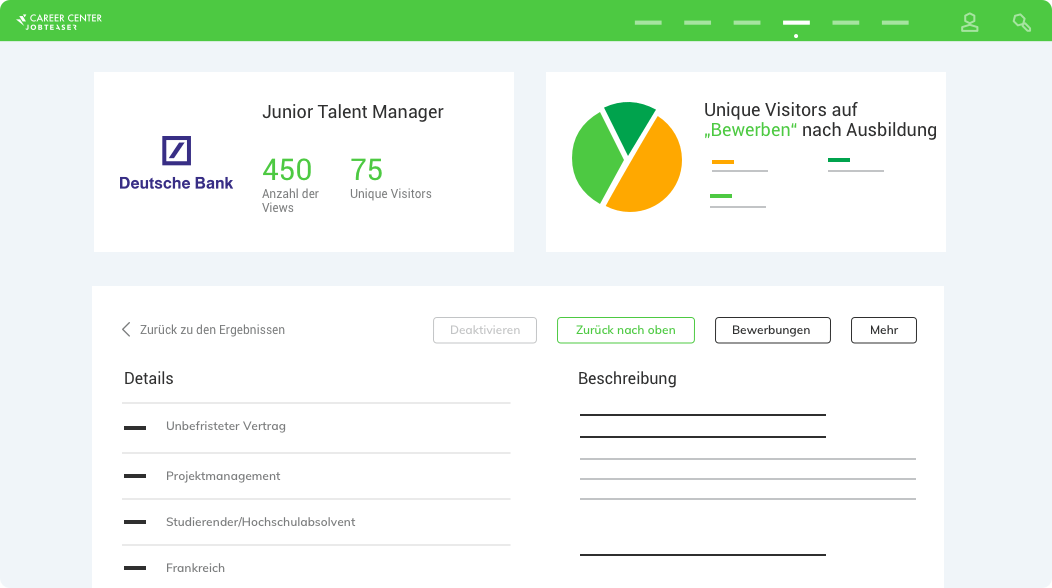This screenshot has height=588, width=1052.
Task: Click the 450 views count
Action: 287,170
